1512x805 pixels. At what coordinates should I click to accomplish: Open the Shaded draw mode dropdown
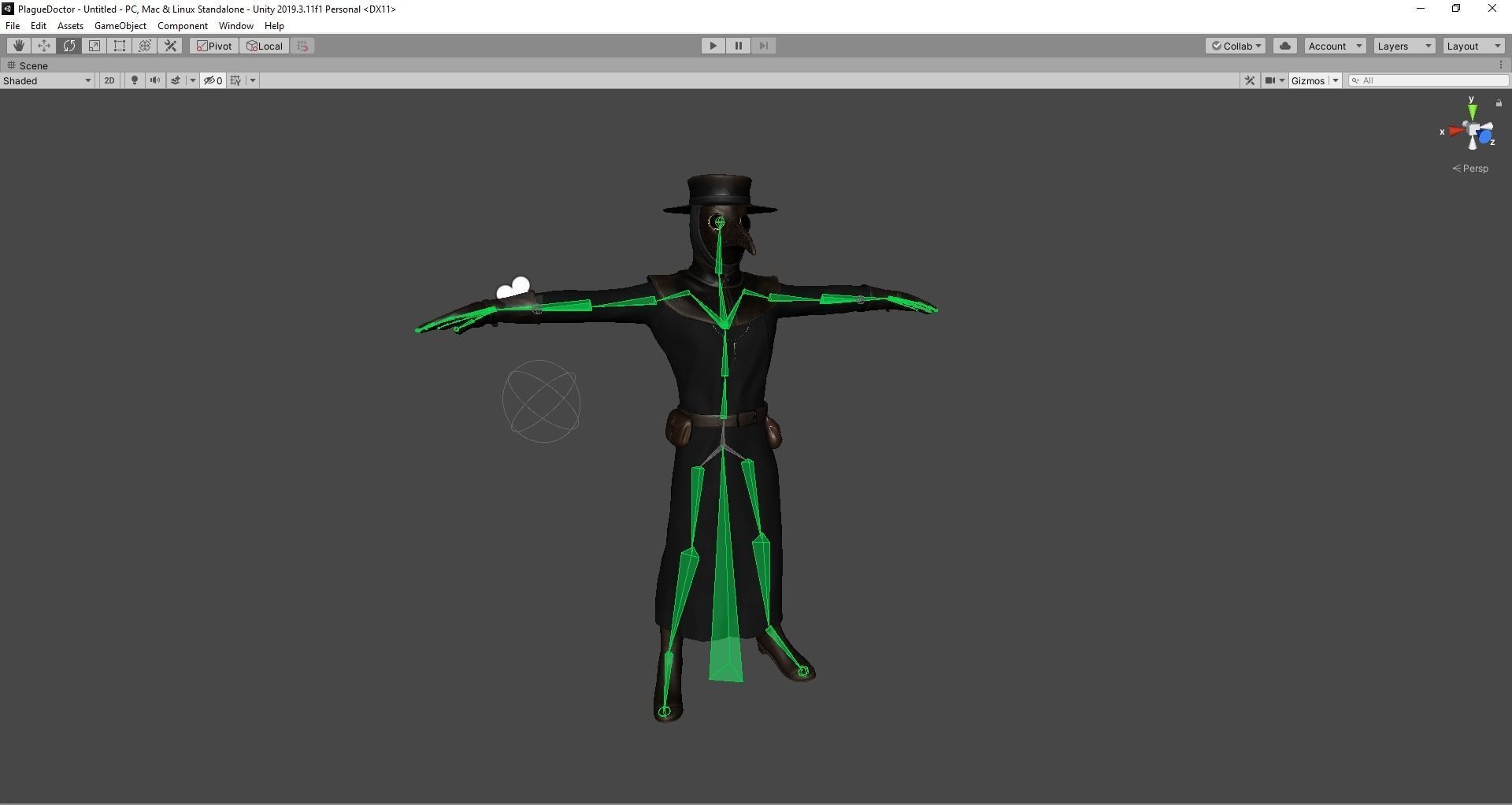(x=47, y=80)
